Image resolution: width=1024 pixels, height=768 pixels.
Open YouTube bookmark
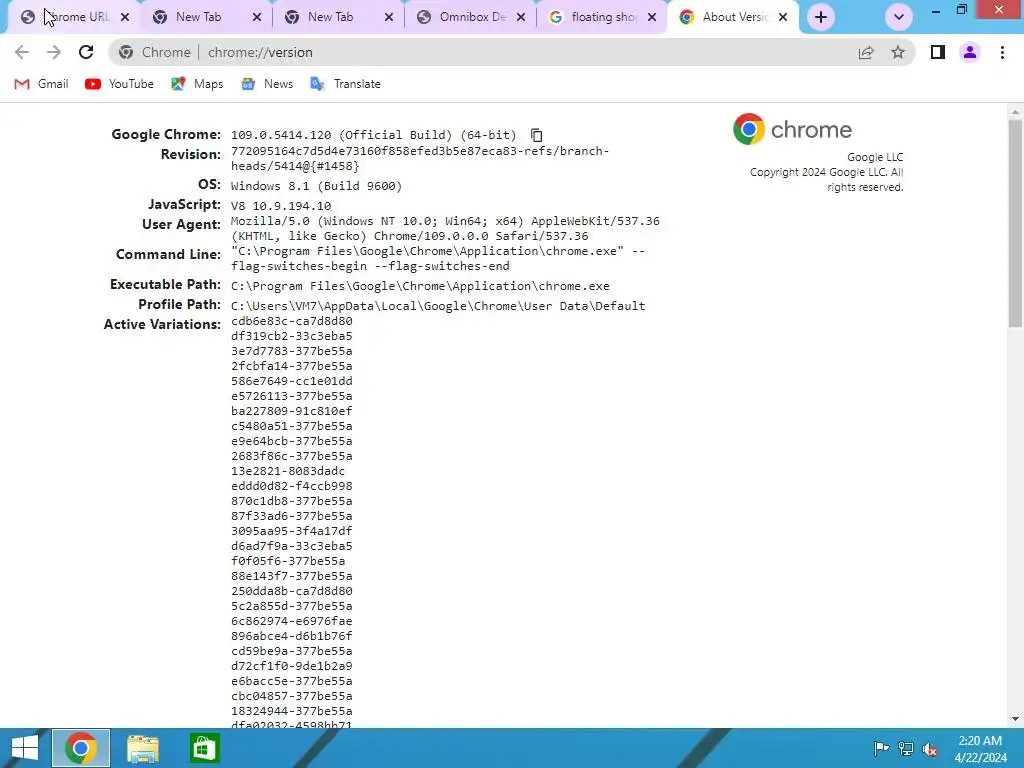[x=120, y=84]
